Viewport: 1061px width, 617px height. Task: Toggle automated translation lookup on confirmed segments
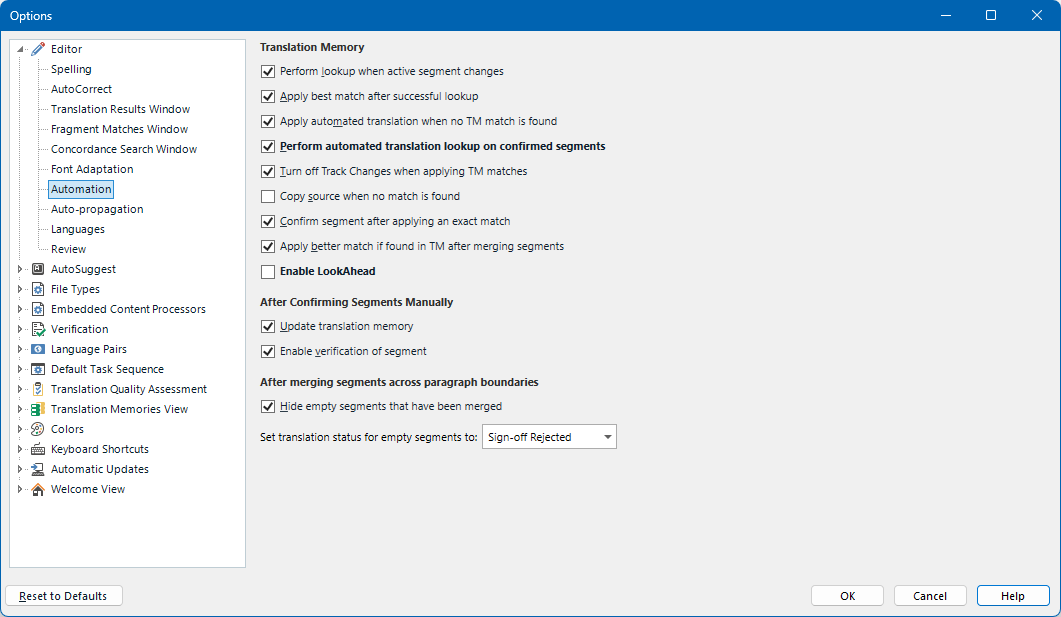point(268,146)
